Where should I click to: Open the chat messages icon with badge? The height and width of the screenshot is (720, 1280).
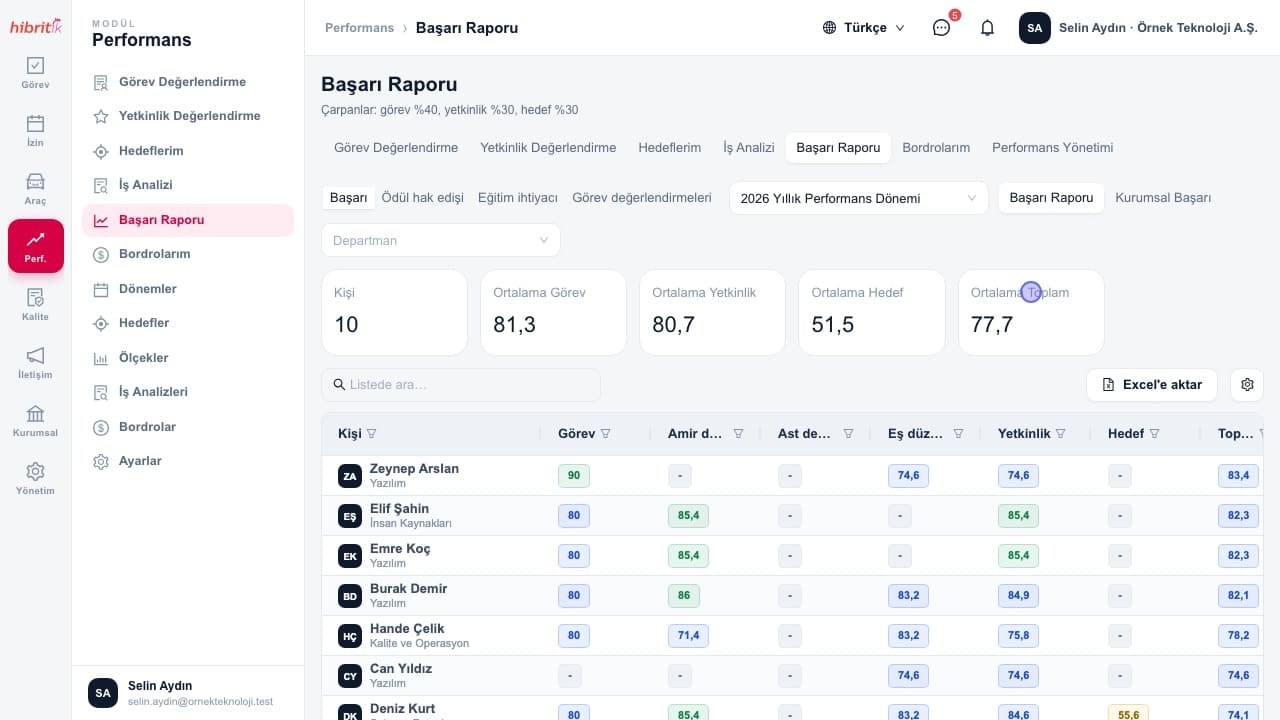(941, 28)
